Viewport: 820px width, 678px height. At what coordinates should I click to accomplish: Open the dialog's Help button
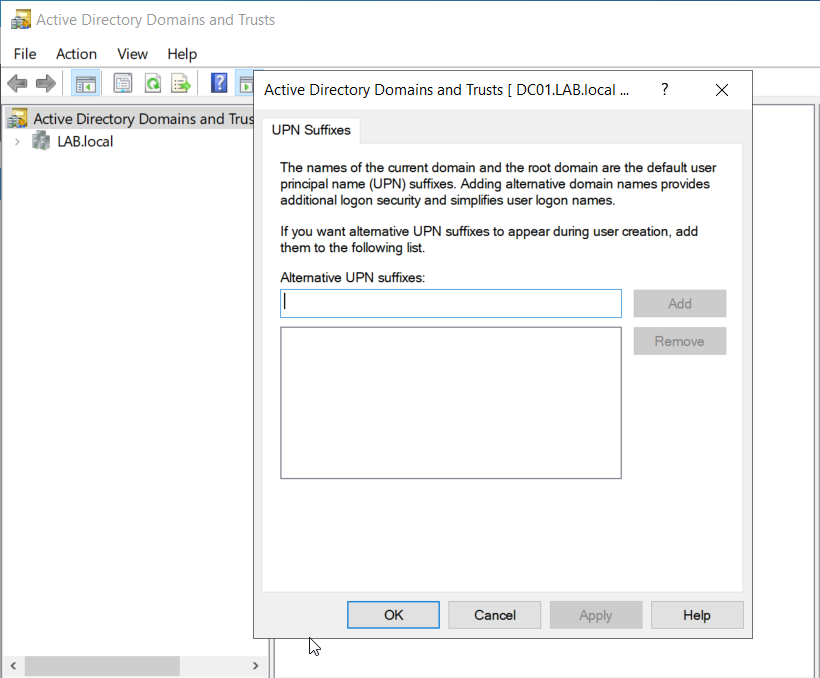click(697, 615)
